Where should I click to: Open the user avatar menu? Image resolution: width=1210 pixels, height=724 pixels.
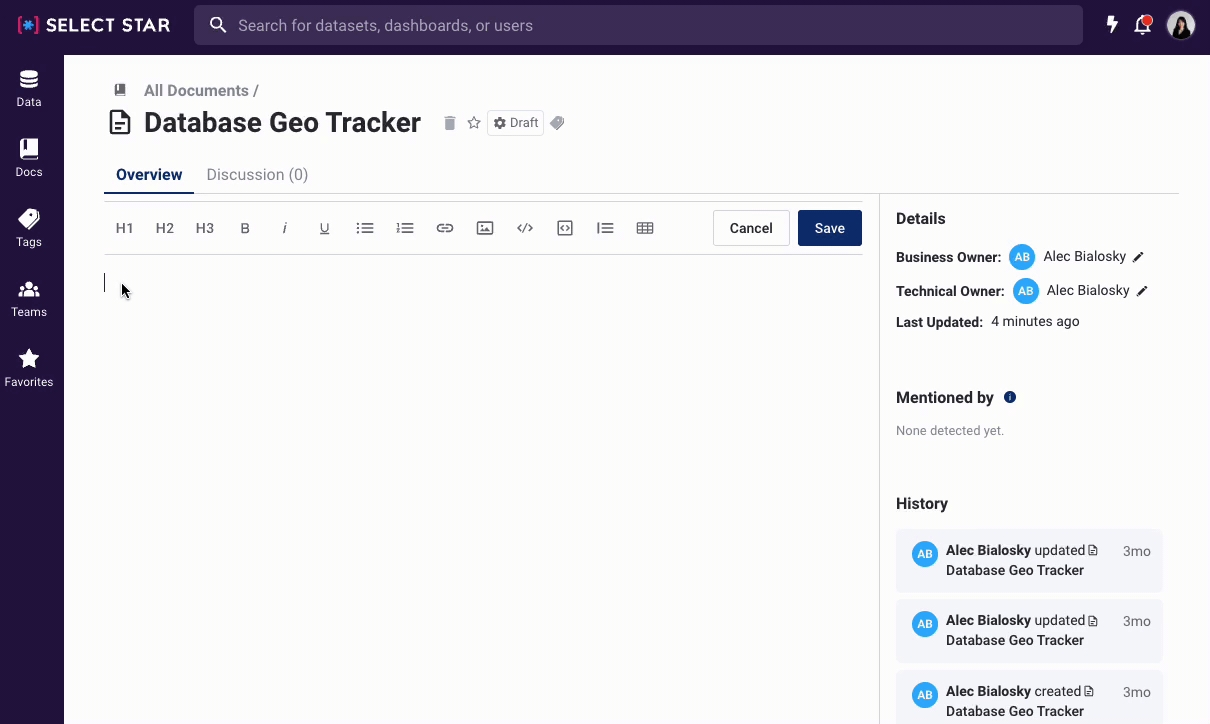[1181, 25]
